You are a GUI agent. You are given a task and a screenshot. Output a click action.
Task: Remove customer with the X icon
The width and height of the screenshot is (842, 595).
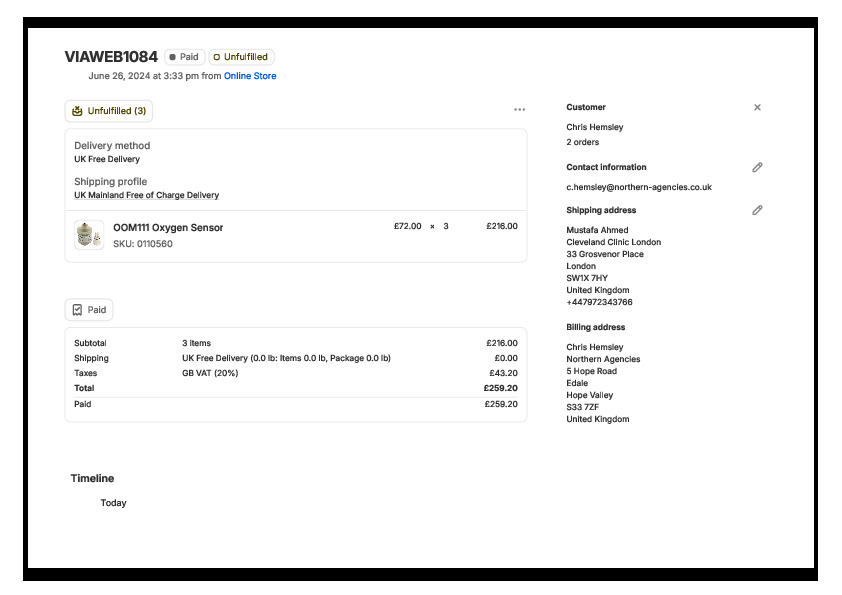pyautogui.click(x=757, y=107)
